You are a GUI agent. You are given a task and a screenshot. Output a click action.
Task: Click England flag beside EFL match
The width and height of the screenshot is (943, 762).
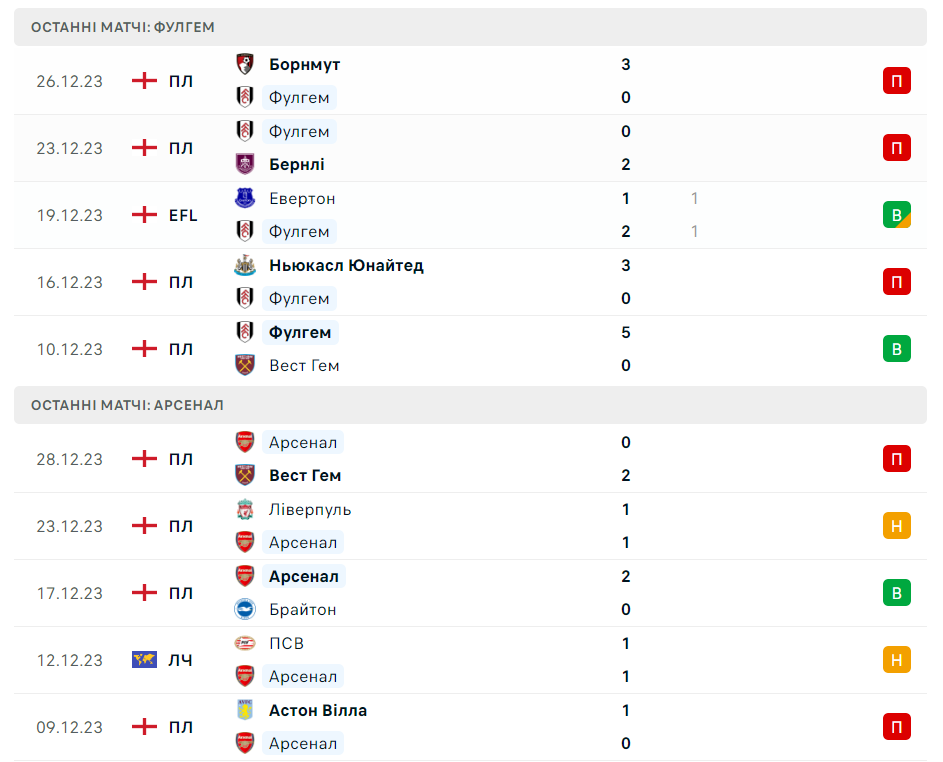[145, 215]
